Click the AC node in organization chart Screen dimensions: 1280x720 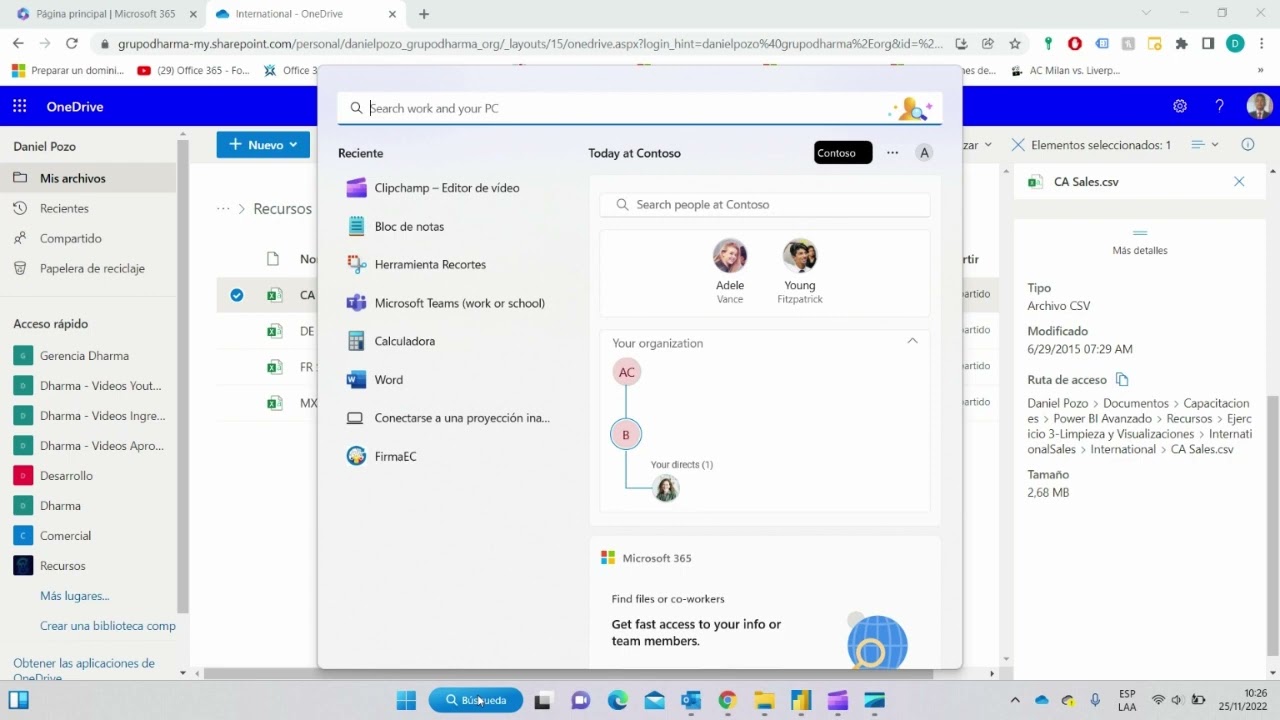point(627,372)
